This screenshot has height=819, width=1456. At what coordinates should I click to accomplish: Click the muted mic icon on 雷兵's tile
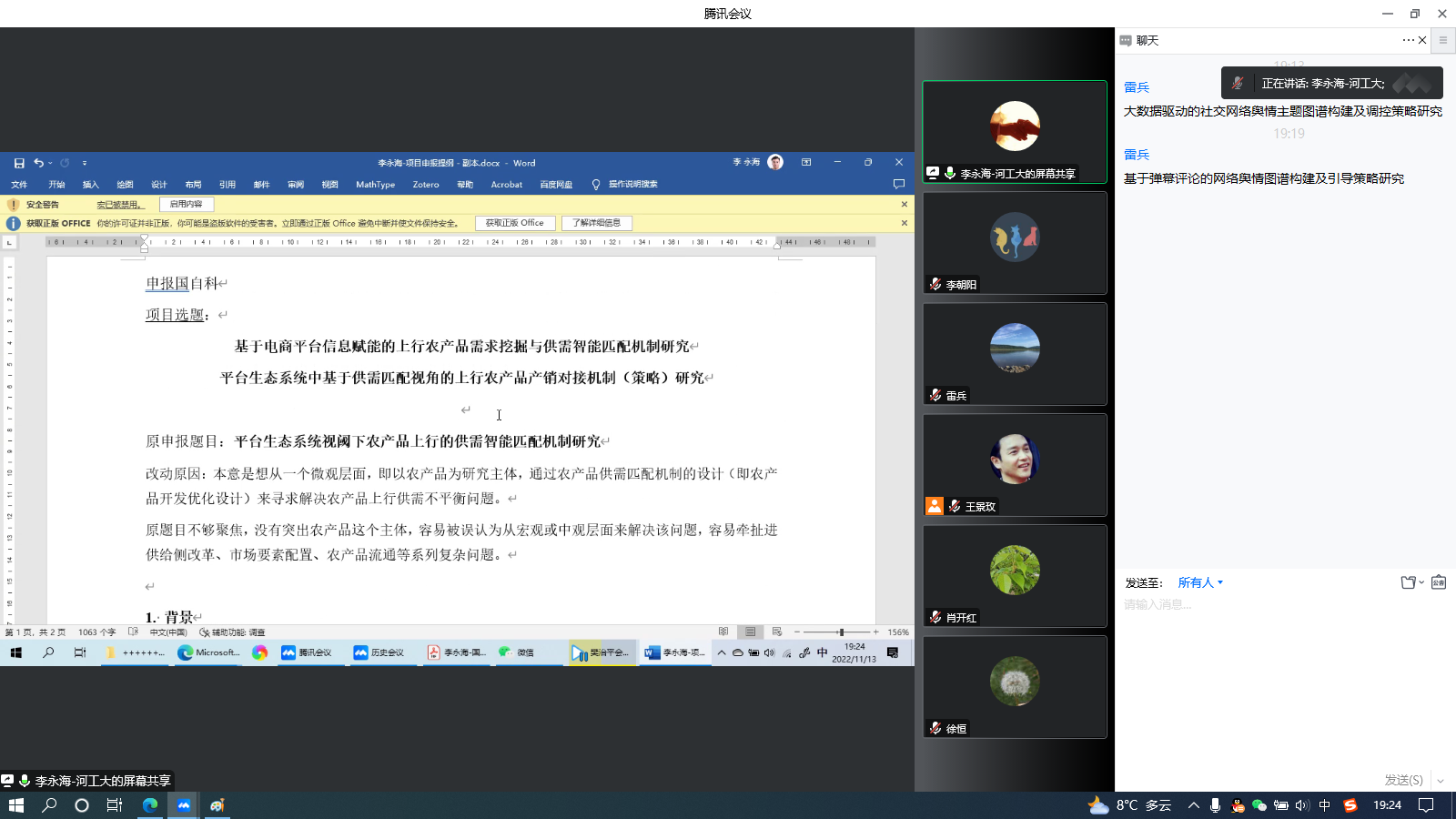[x=935, y=395]
